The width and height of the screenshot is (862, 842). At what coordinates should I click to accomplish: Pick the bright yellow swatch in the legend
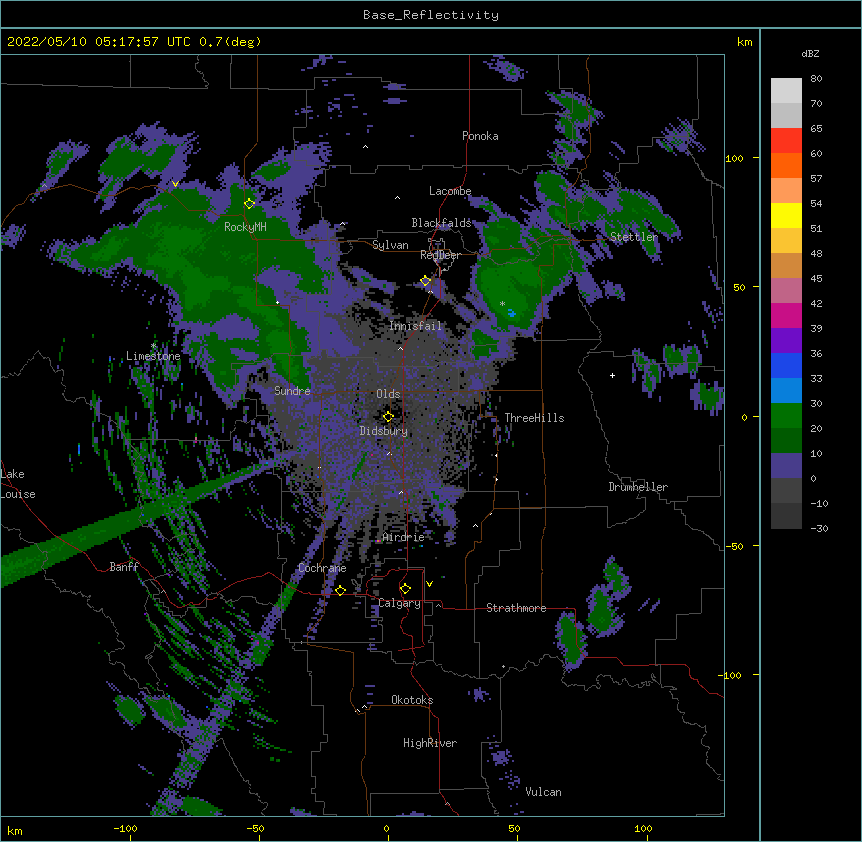point(786,215)
